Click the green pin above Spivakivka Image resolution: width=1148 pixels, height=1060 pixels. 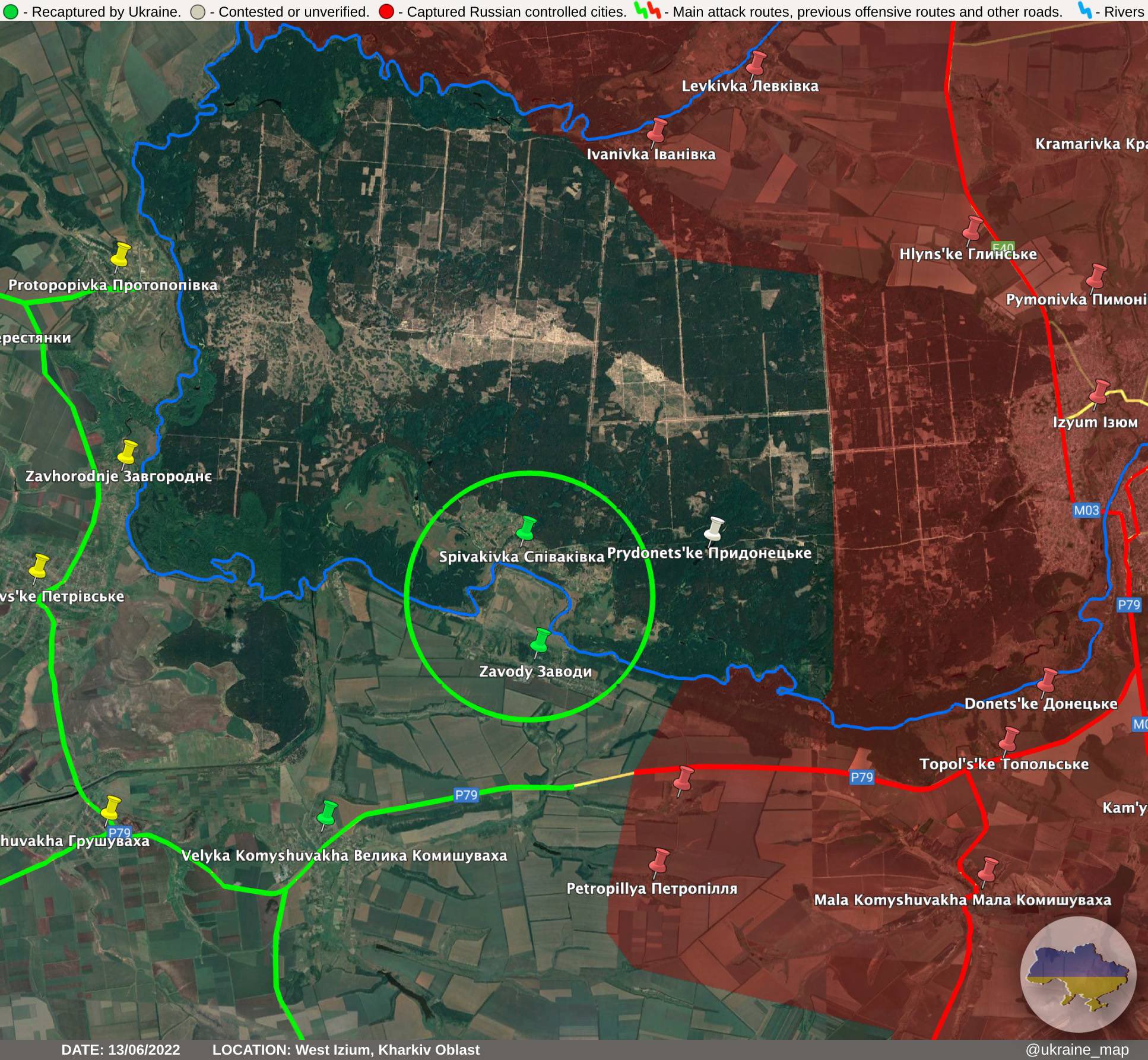526,528
